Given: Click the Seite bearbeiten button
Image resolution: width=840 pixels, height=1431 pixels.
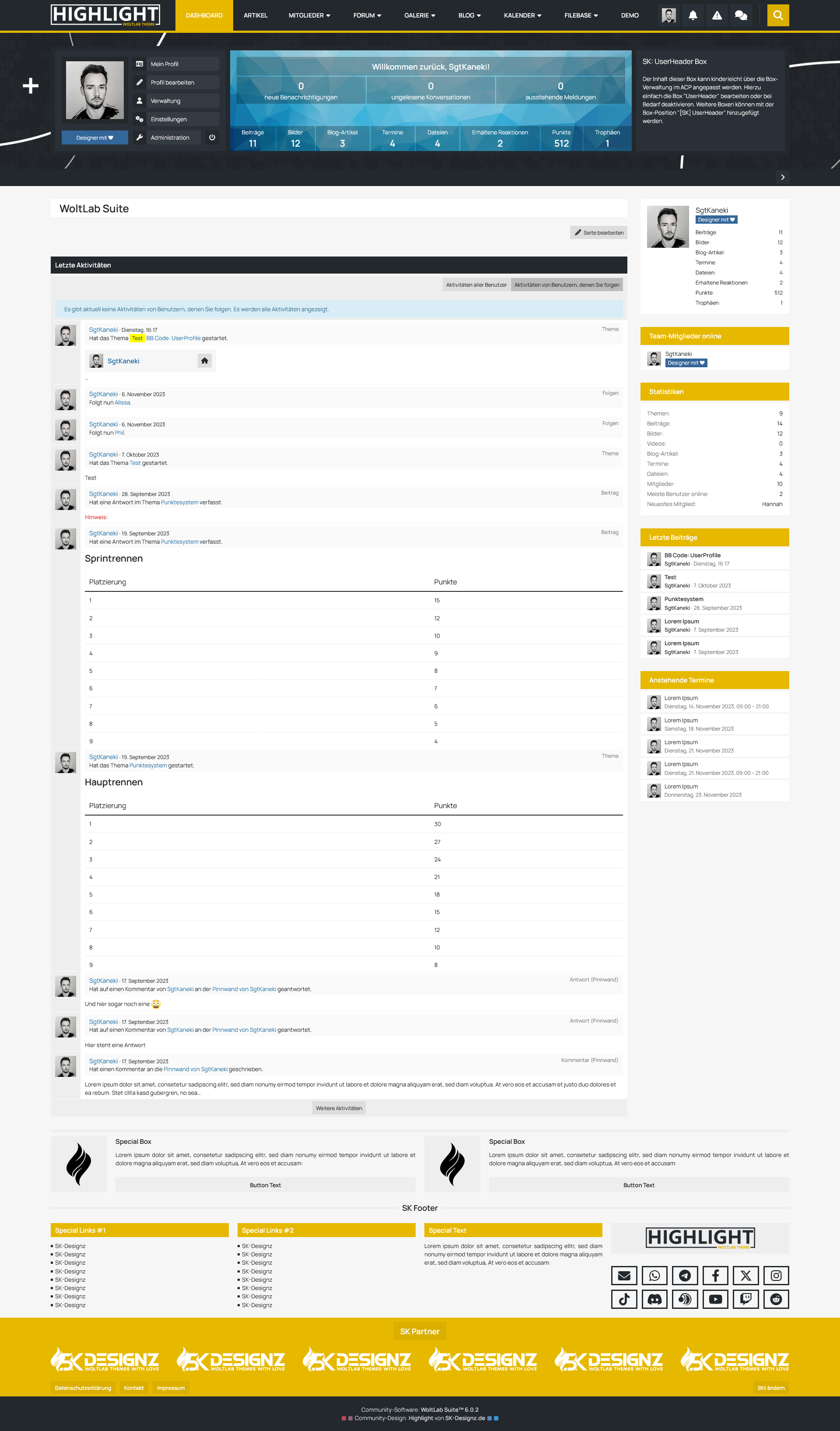Looking at the screenshot, I should (x=598, y=233).
